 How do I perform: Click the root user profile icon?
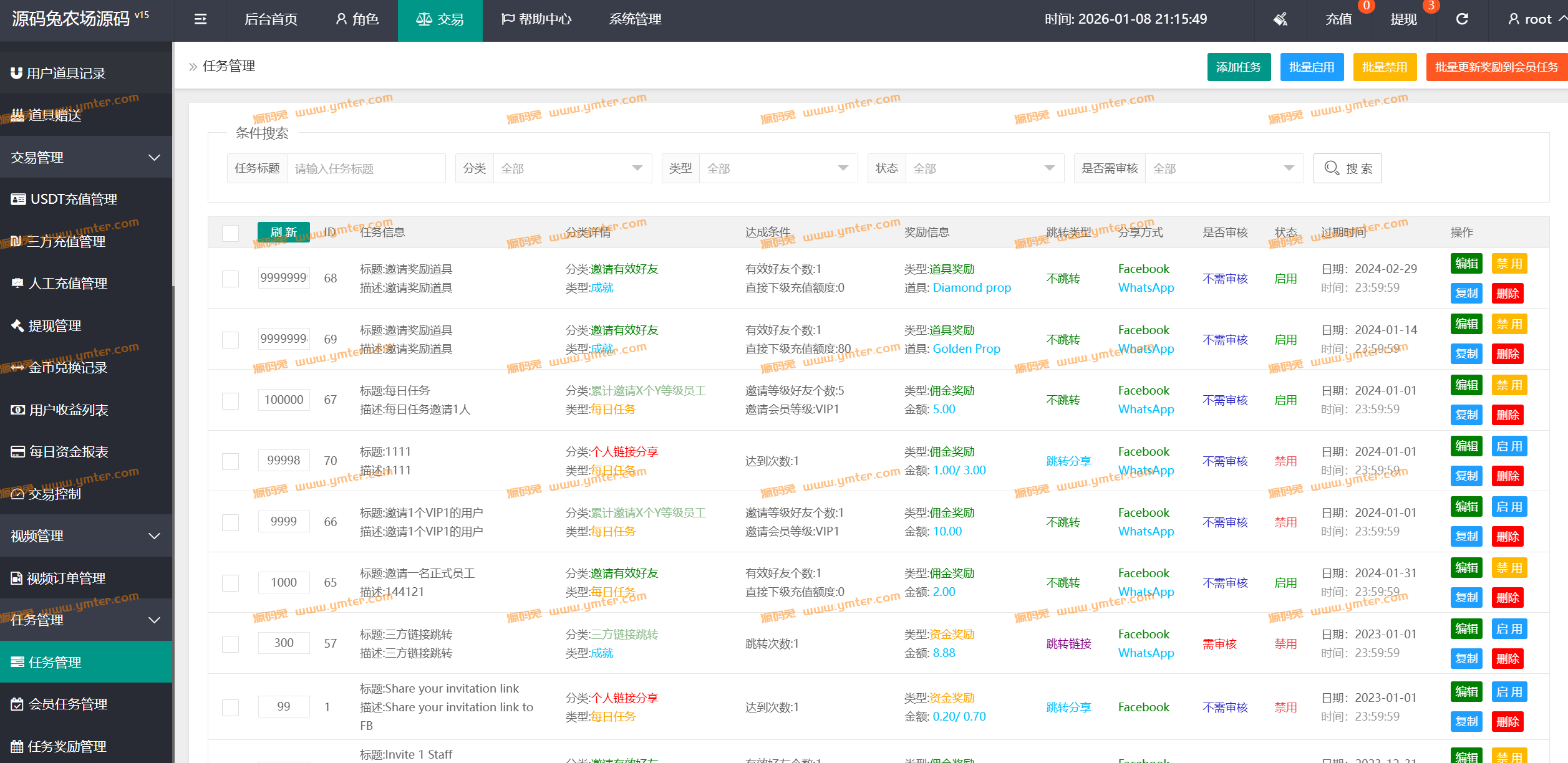[x=1514, y=19]
